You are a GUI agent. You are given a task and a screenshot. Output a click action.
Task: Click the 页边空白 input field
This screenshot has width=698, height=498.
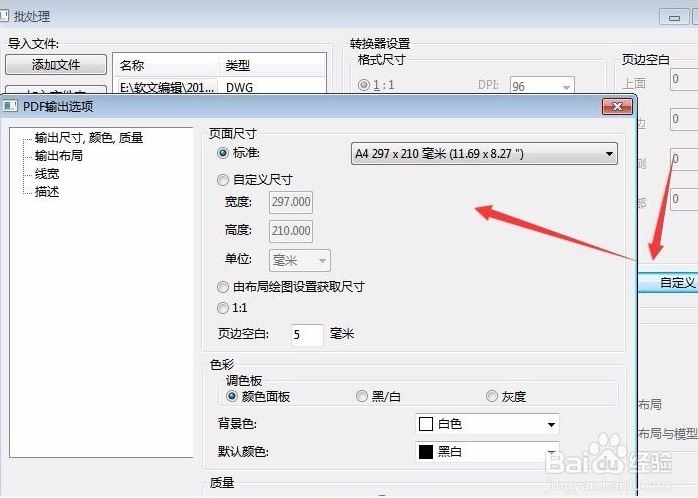307,334
